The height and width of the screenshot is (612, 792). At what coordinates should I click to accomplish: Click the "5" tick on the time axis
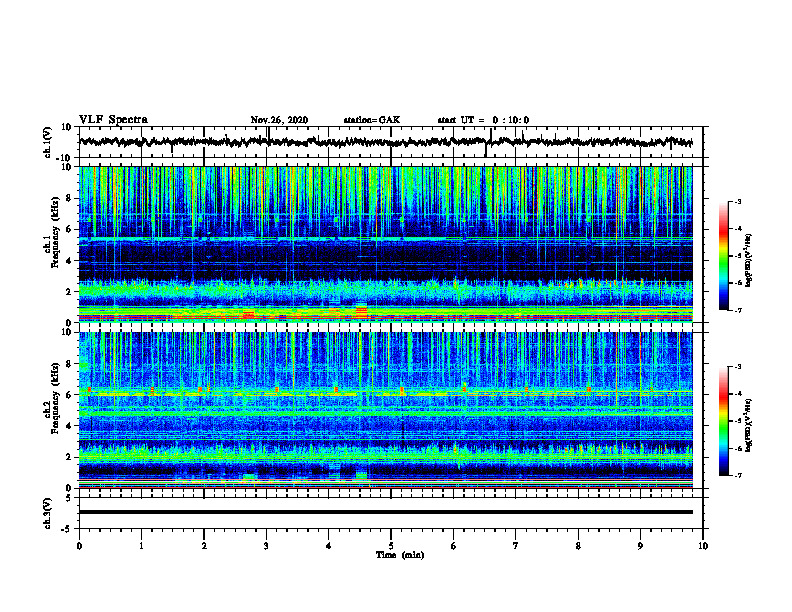tap(391, 546)
